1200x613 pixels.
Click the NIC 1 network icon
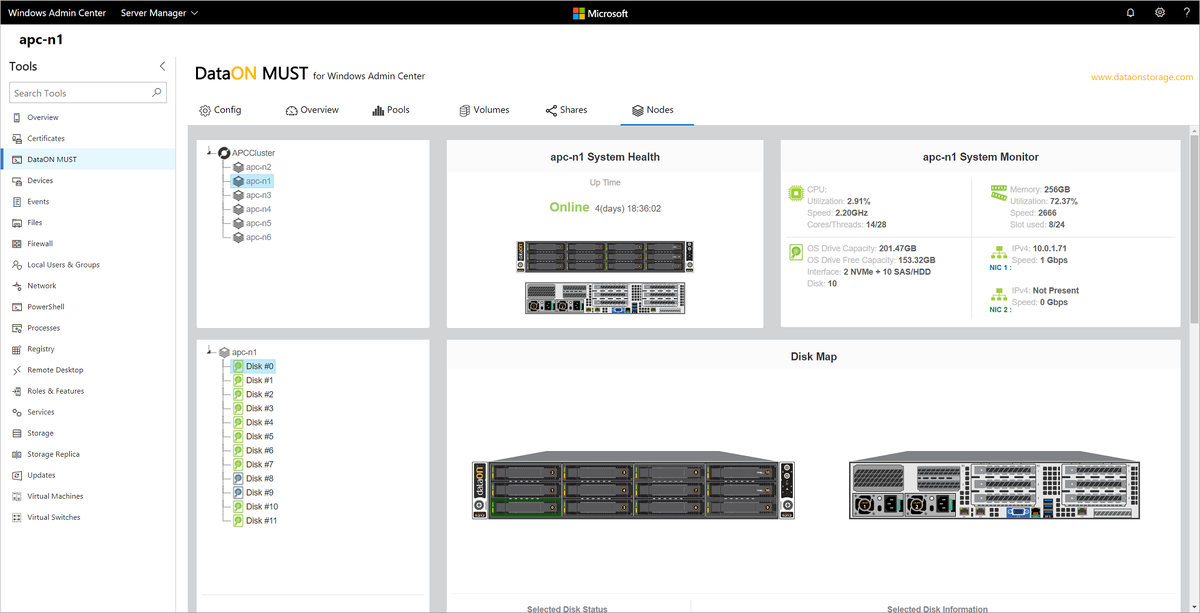click(x=998, y=252)
